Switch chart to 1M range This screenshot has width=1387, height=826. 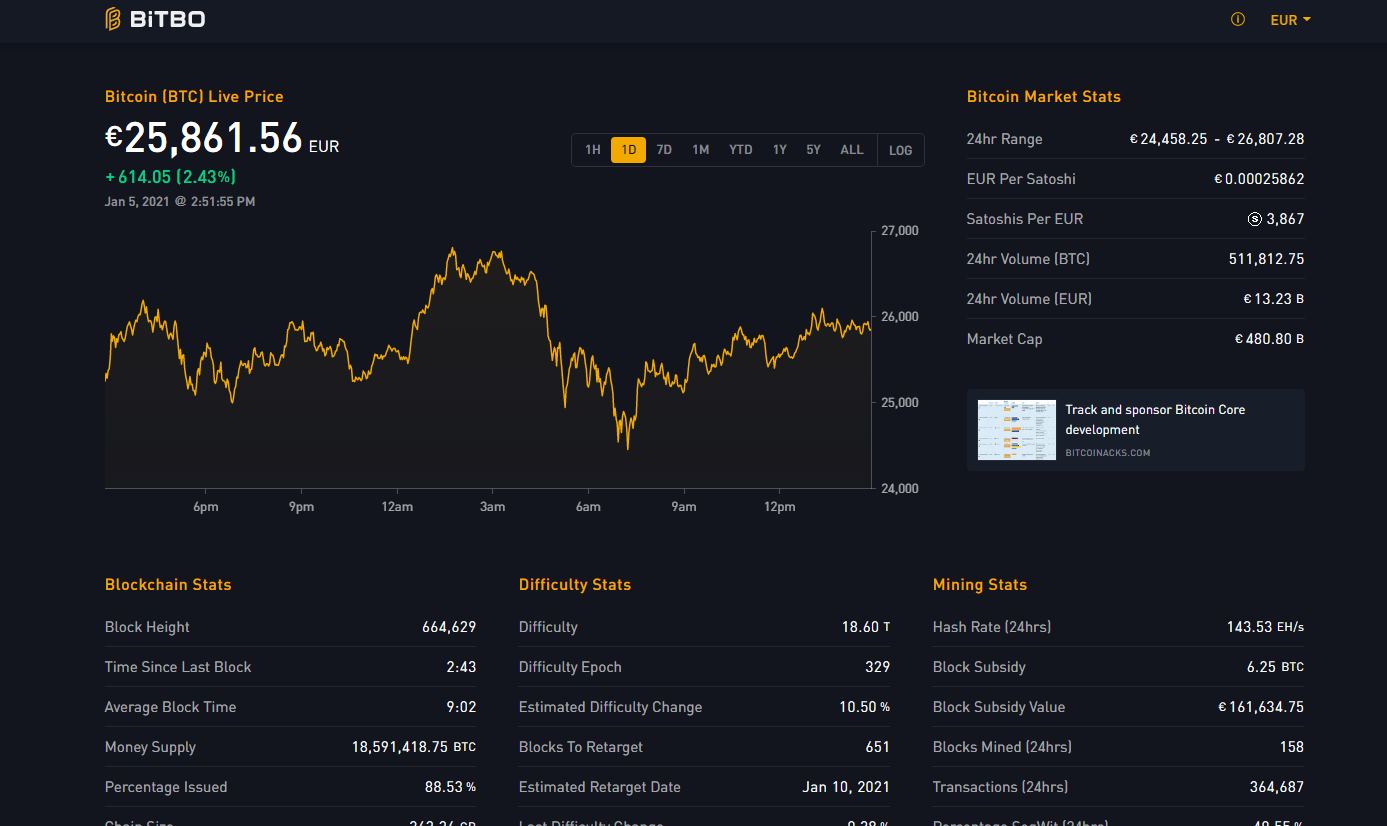(x=700, y=150)
